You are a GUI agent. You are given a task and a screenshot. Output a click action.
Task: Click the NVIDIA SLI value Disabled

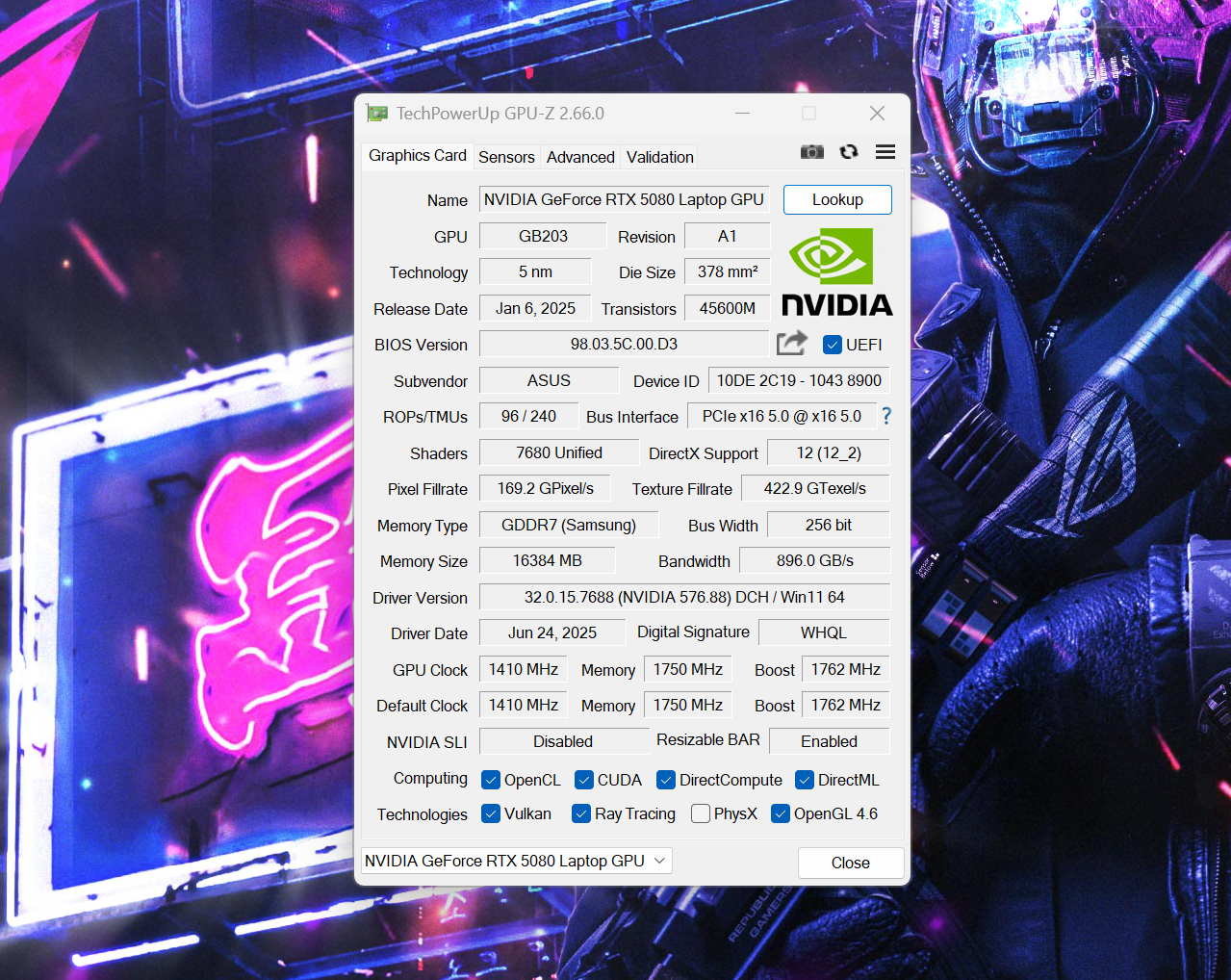[x=563, y=741]
